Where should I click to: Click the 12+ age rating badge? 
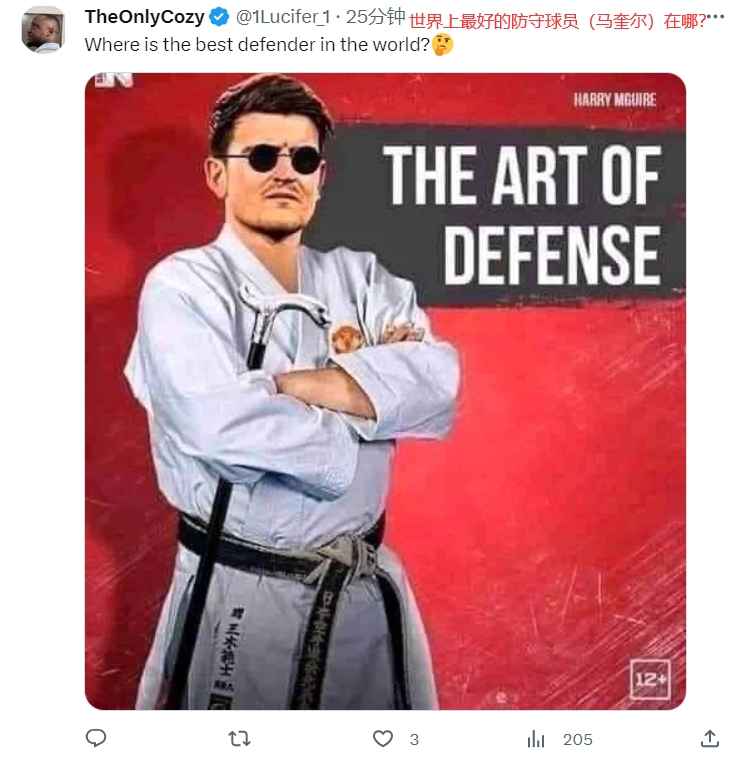(x=650, y=680)
